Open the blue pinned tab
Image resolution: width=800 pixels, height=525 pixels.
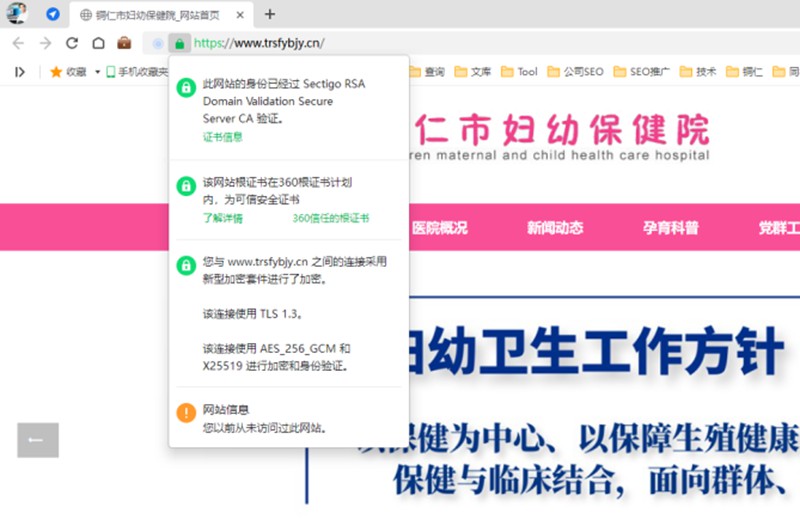pos(53,14)
